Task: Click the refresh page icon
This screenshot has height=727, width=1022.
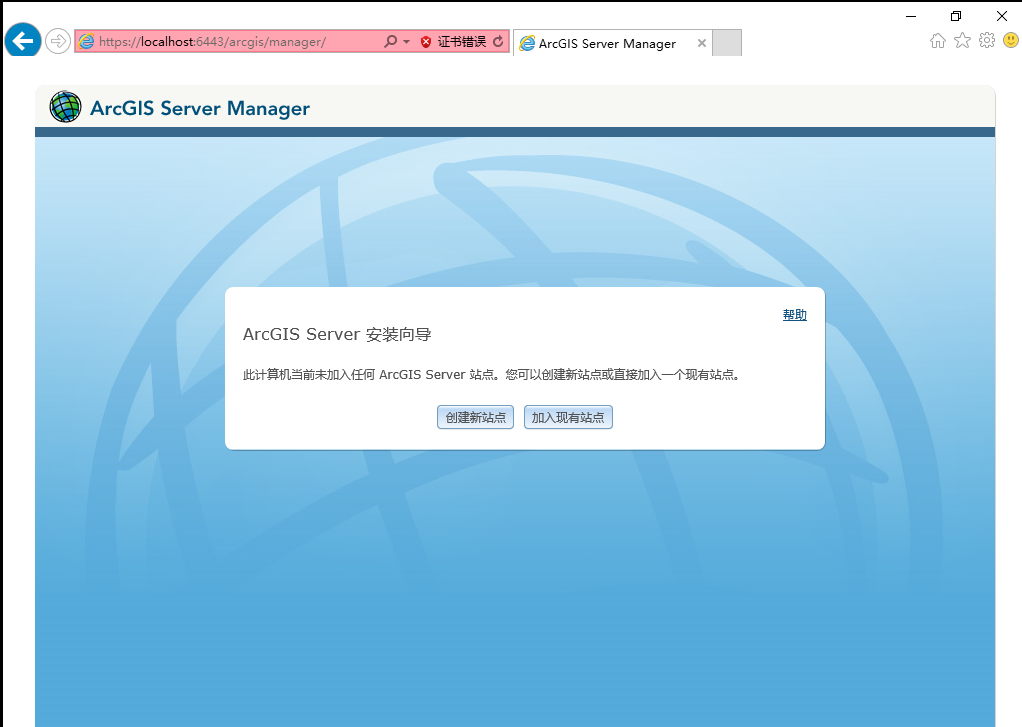Action: (x=499, y=42)
